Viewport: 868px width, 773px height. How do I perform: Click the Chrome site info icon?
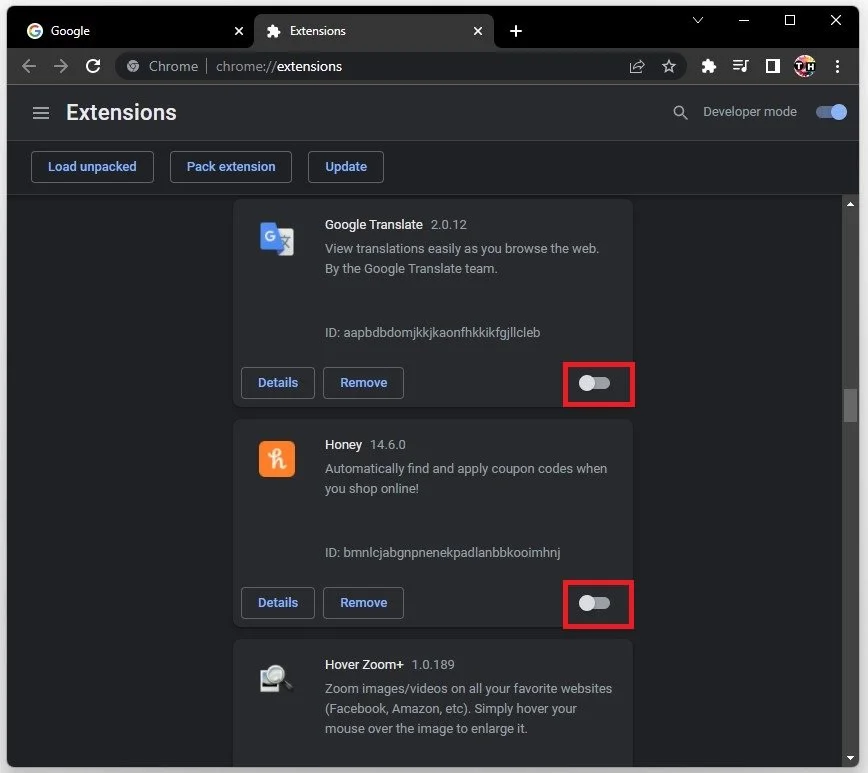[x=133, y=66]
